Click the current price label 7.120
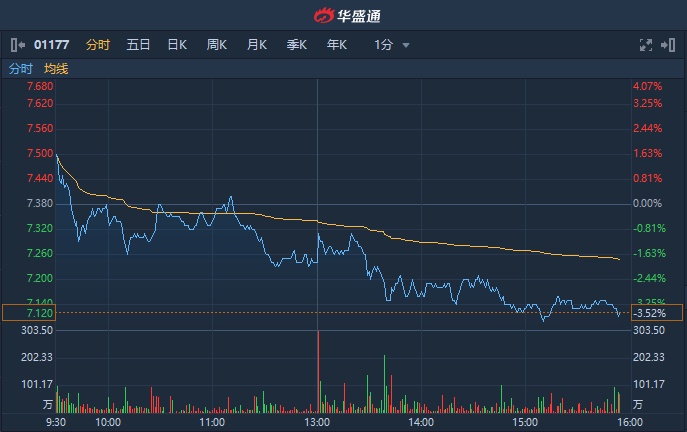The height and width of the screenshot is (432, 687). [x=29, y=313]
